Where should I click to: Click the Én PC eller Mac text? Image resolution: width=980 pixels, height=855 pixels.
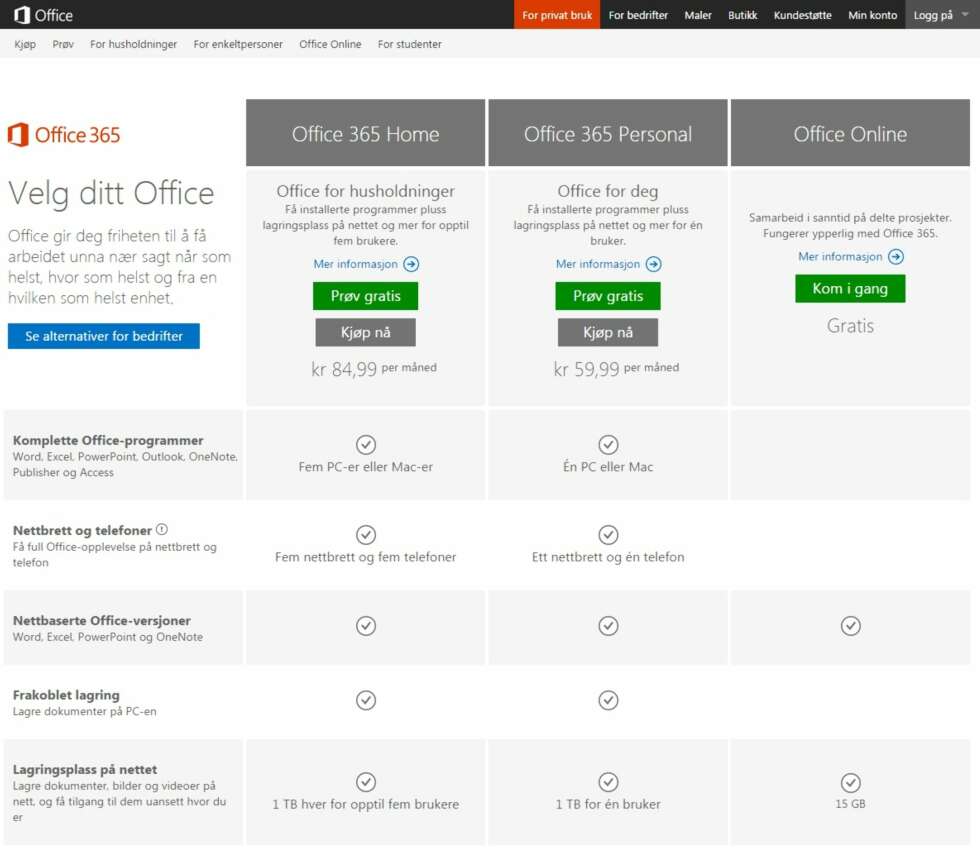tap(608, 467)
